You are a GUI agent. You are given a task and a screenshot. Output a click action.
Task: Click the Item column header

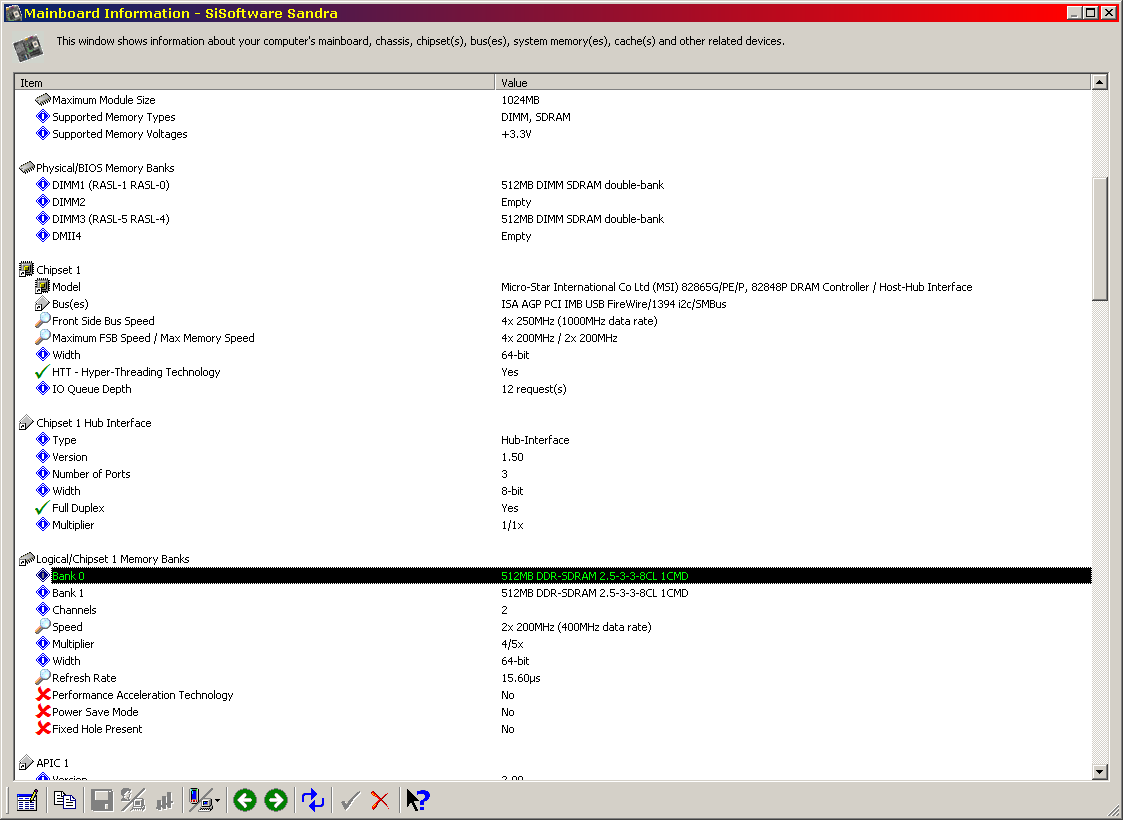[x=255, y=82]
